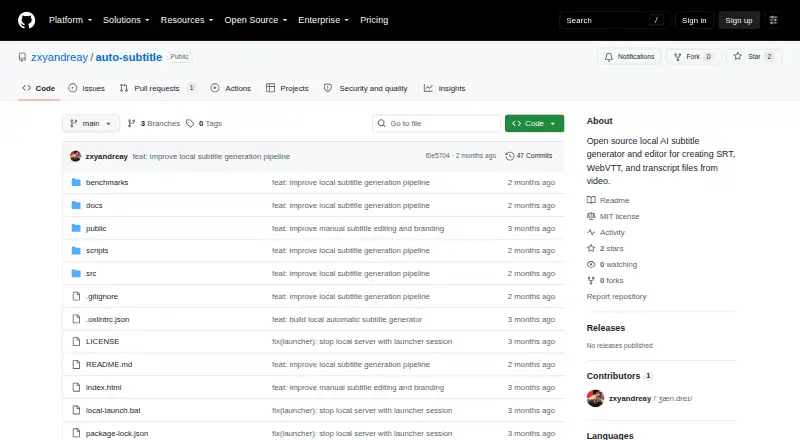Click the Go to file search box

pos(437,124)
